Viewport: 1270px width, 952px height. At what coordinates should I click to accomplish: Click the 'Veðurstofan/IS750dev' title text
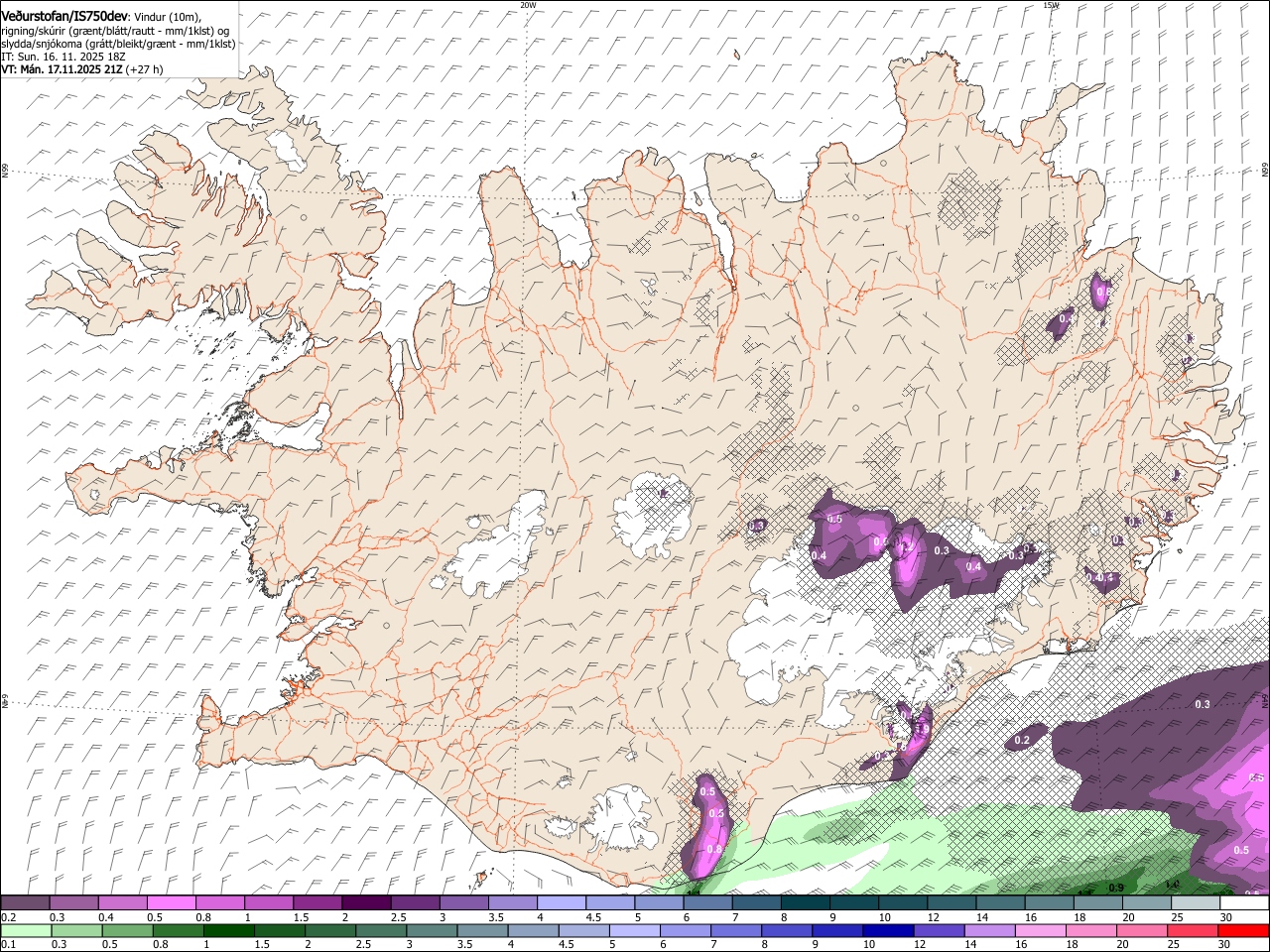[x=63, y=17]
